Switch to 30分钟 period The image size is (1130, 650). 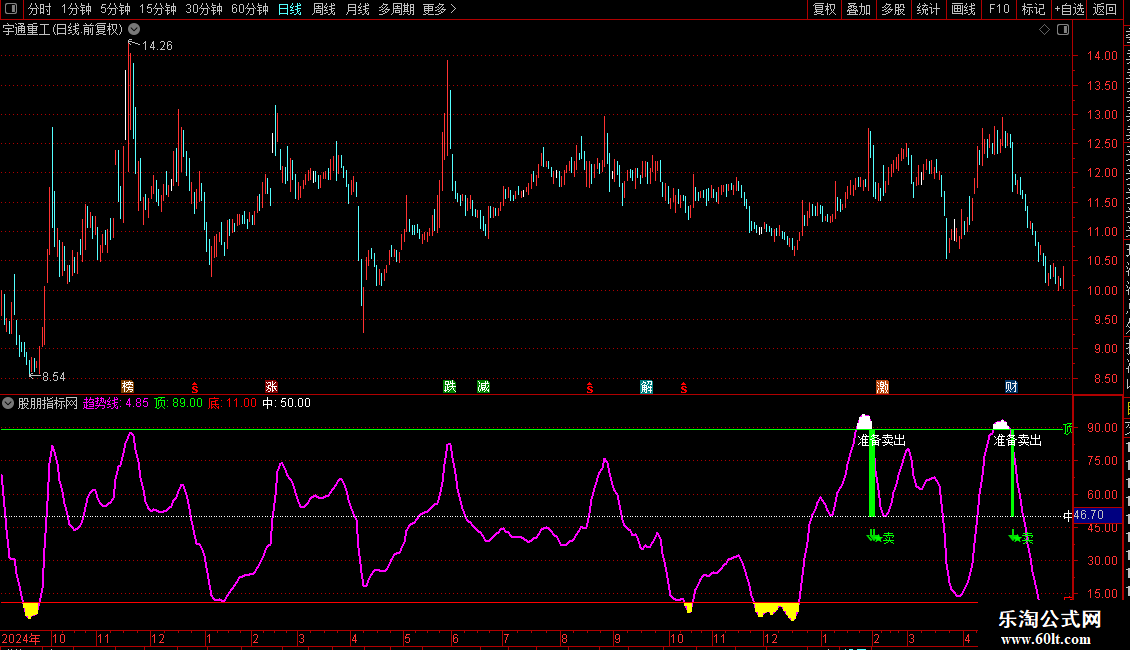(x=204, y=9)
